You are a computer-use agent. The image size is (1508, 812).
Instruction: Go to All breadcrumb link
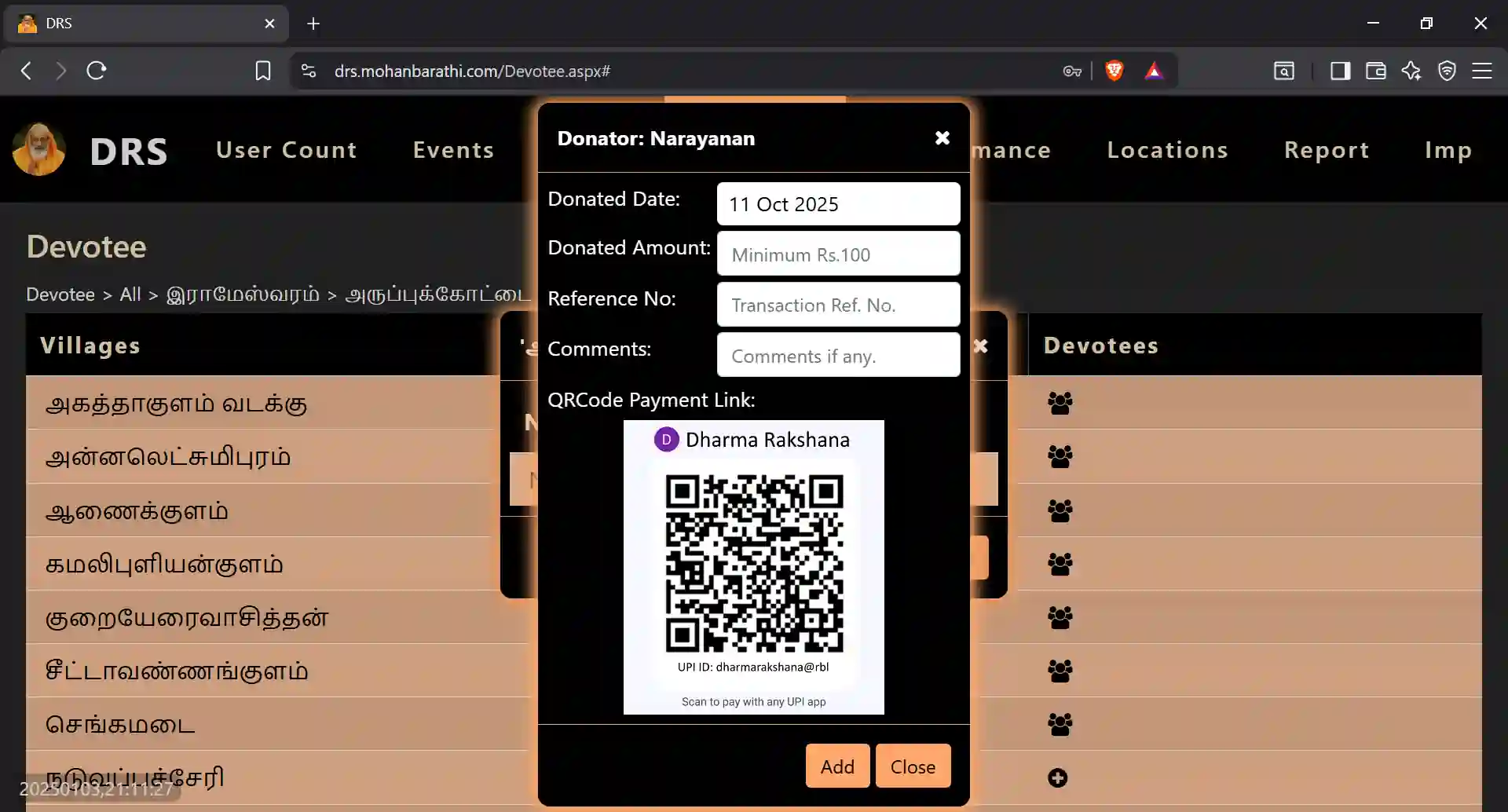tap(130, 294)
